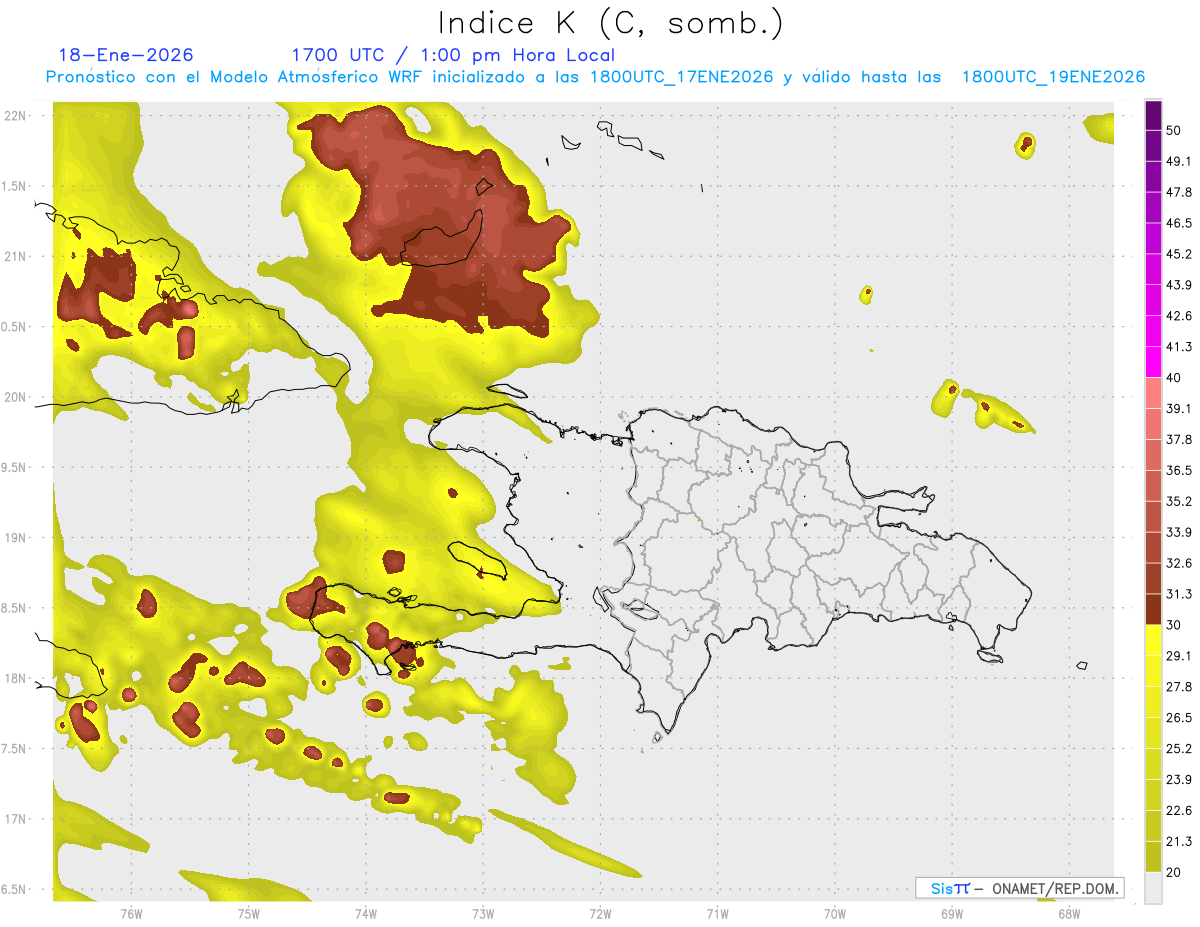
Task: Click the 'Pronóstico con el Modelo Atmósferico WRF' line
Action: click(x=595, y=77)
